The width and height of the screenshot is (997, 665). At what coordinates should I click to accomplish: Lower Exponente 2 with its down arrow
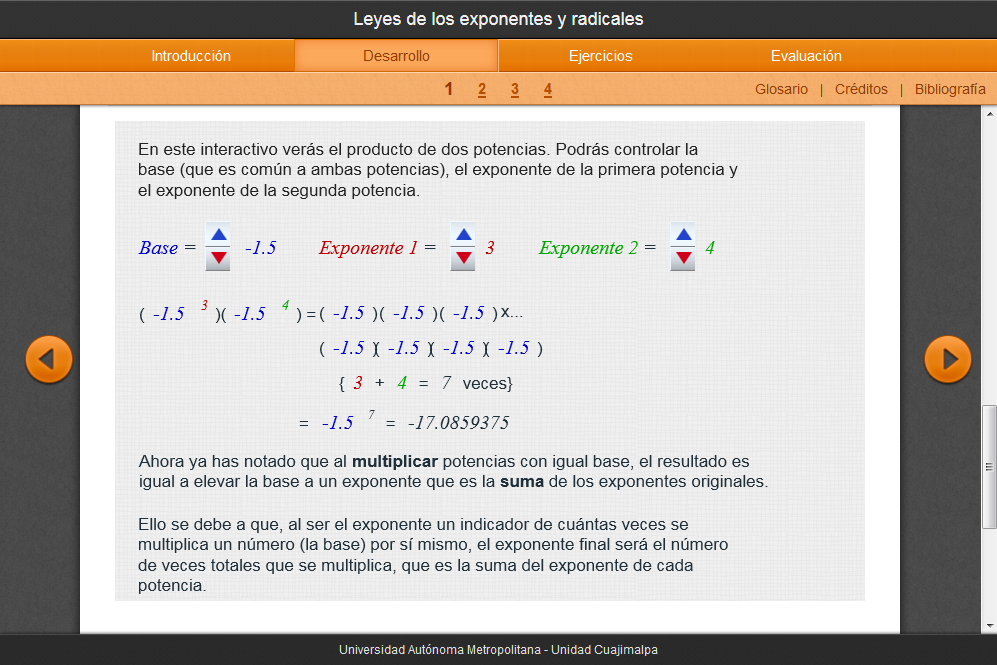point(683,259)
